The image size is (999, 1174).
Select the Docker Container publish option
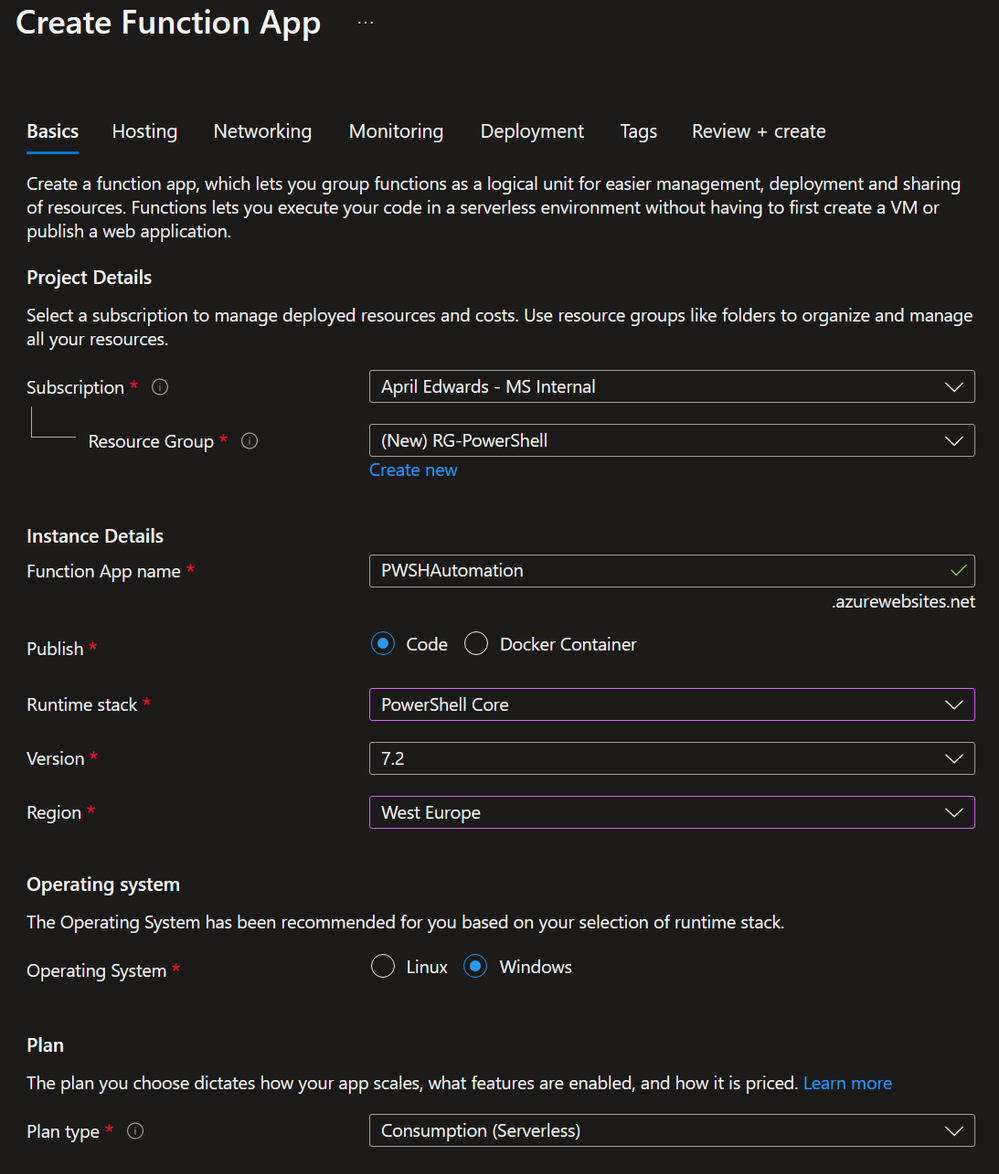[x=476, y=644]
